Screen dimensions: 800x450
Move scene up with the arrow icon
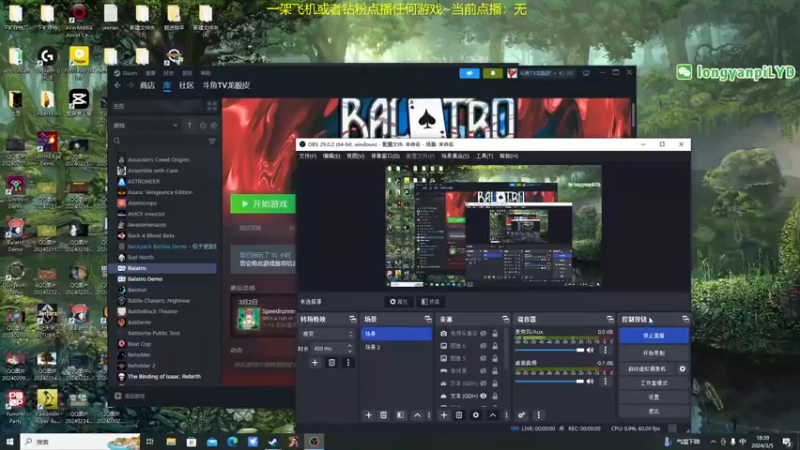[x=417, y=415]
